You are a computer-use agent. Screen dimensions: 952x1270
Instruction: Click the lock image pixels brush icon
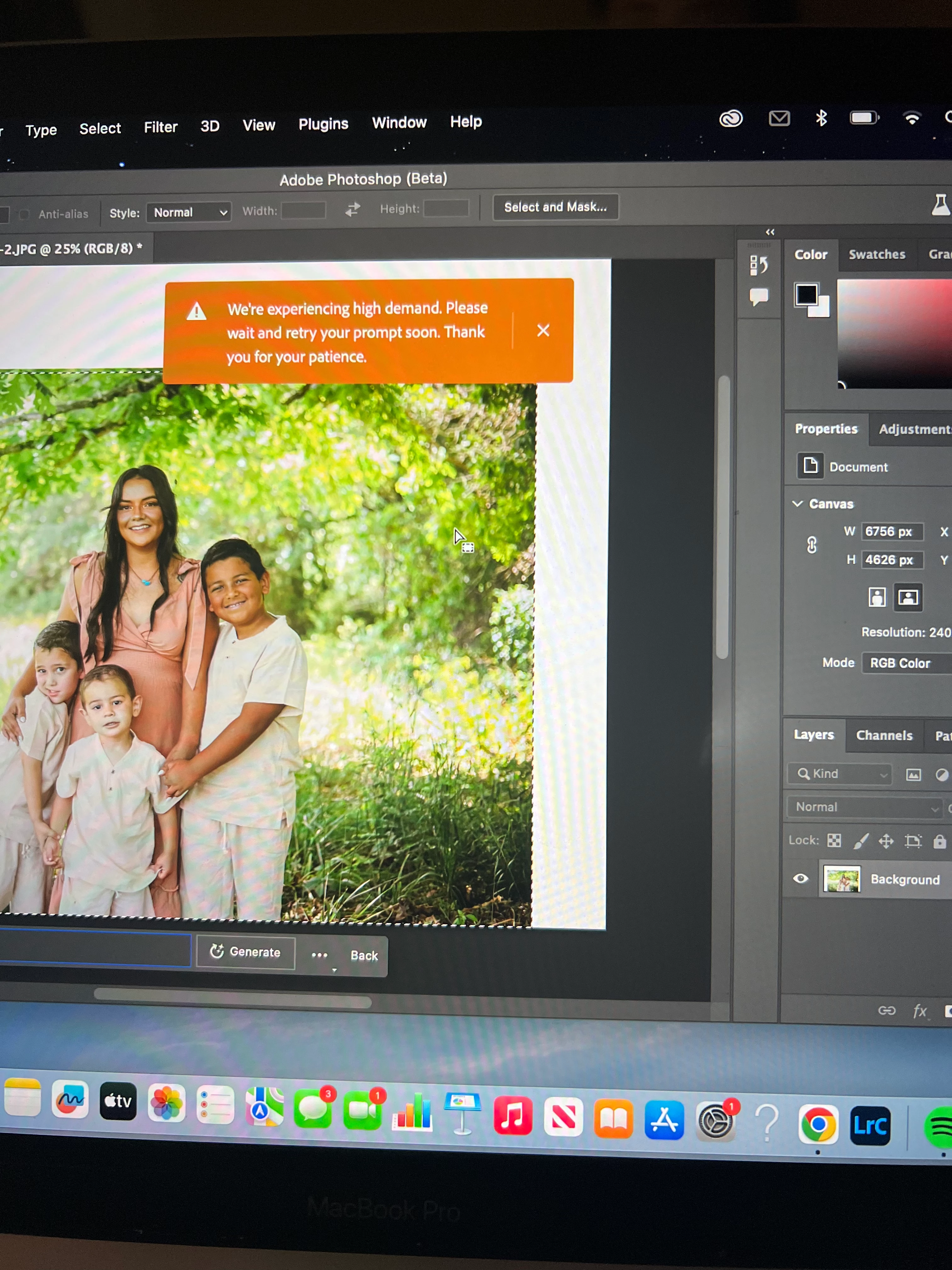[x=861, y=841]
